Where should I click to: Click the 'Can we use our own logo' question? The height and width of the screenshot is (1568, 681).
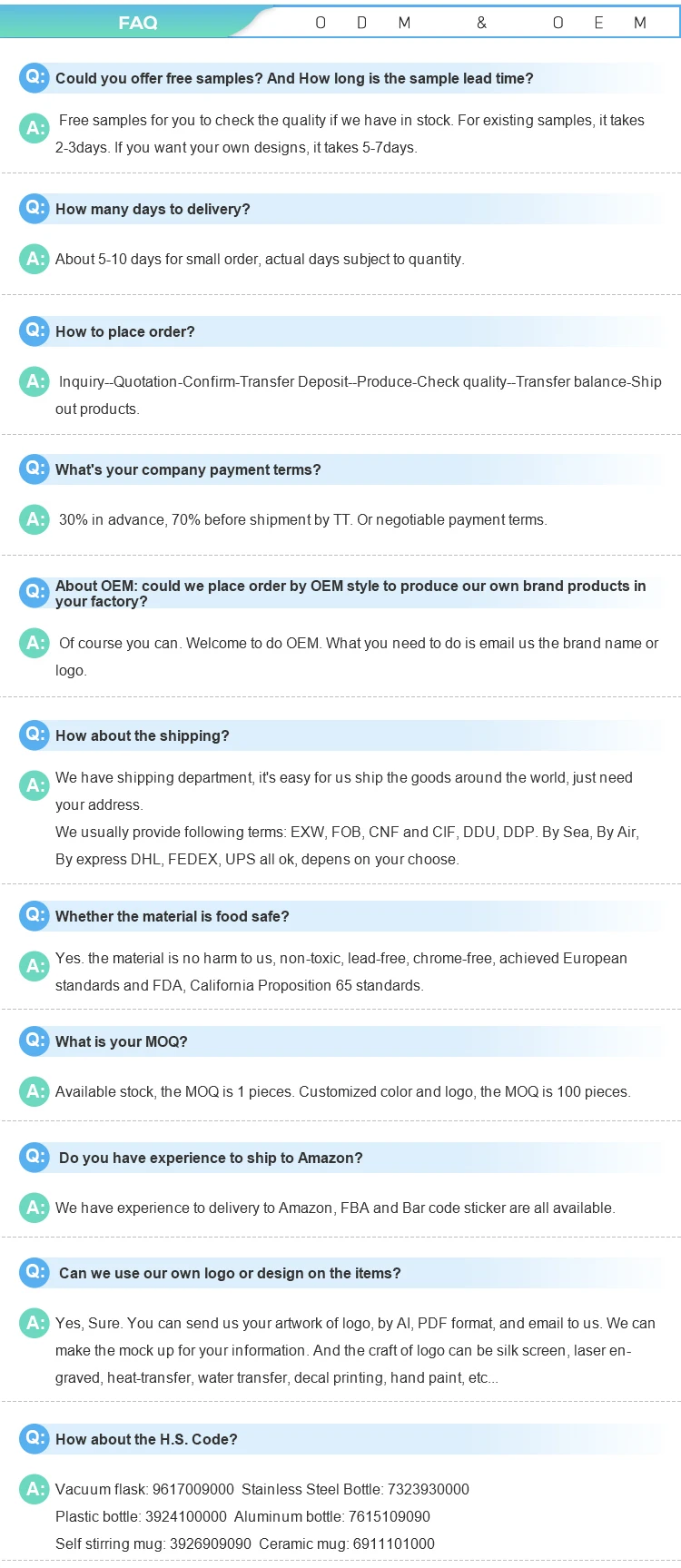coord(230,1273)
